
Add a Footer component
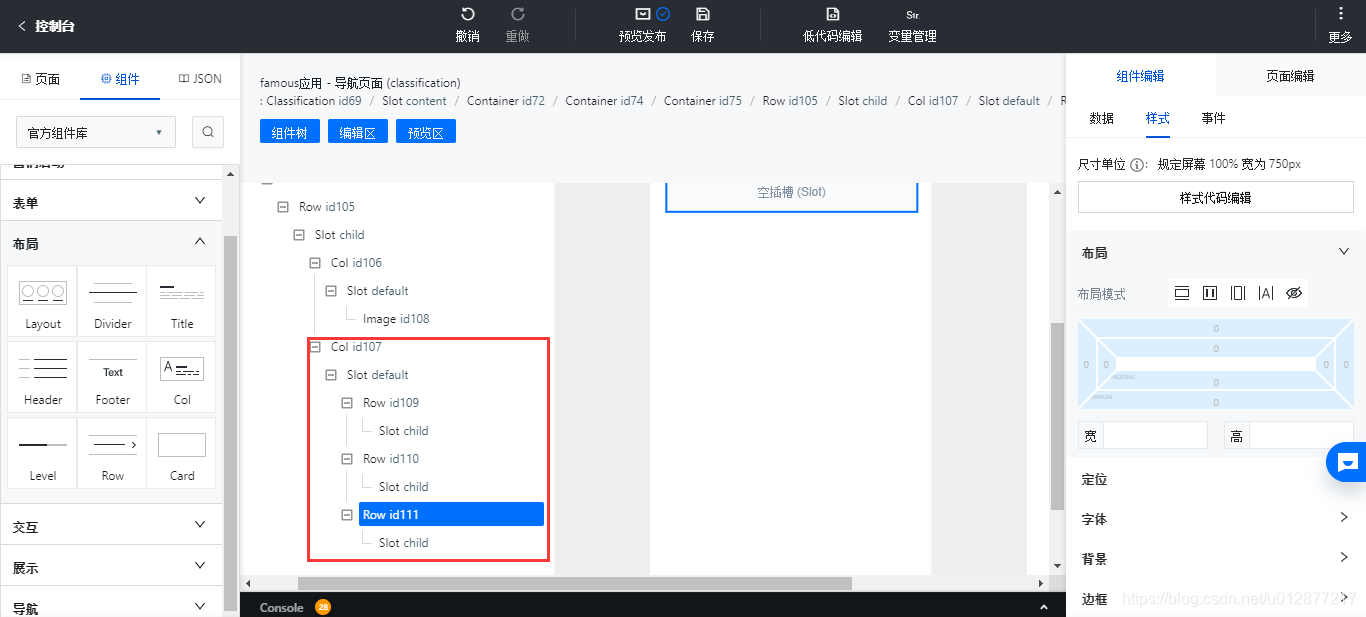point(113,377)
